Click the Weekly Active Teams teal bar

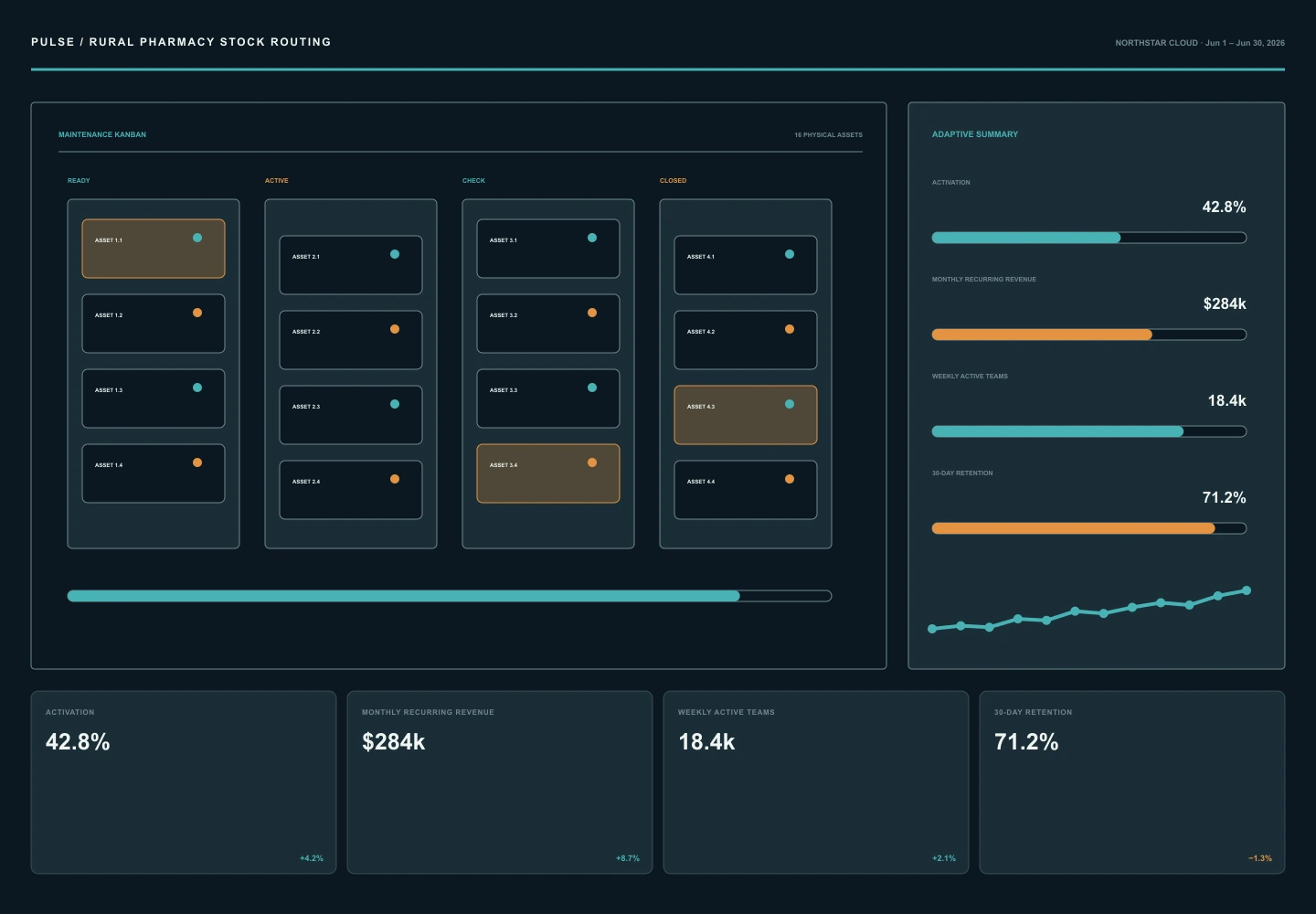click(1057, 431)
